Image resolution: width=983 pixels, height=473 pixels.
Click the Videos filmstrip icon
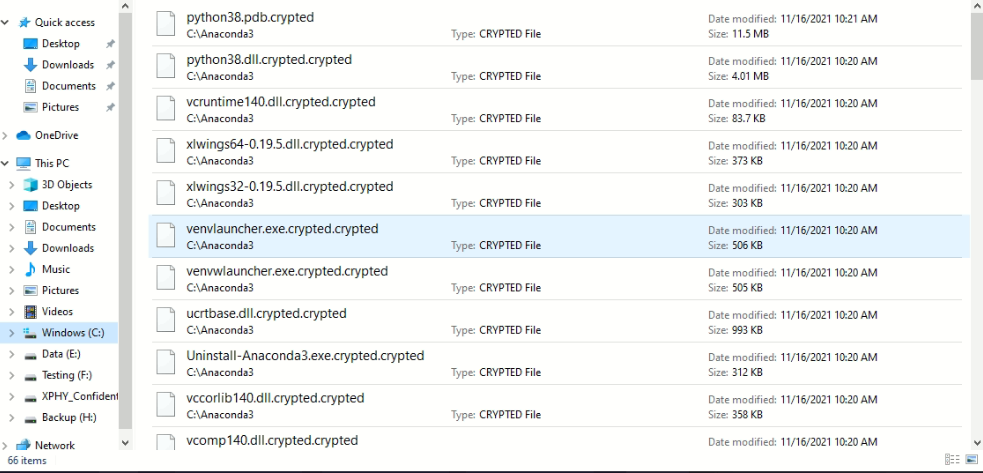[30, 311]
